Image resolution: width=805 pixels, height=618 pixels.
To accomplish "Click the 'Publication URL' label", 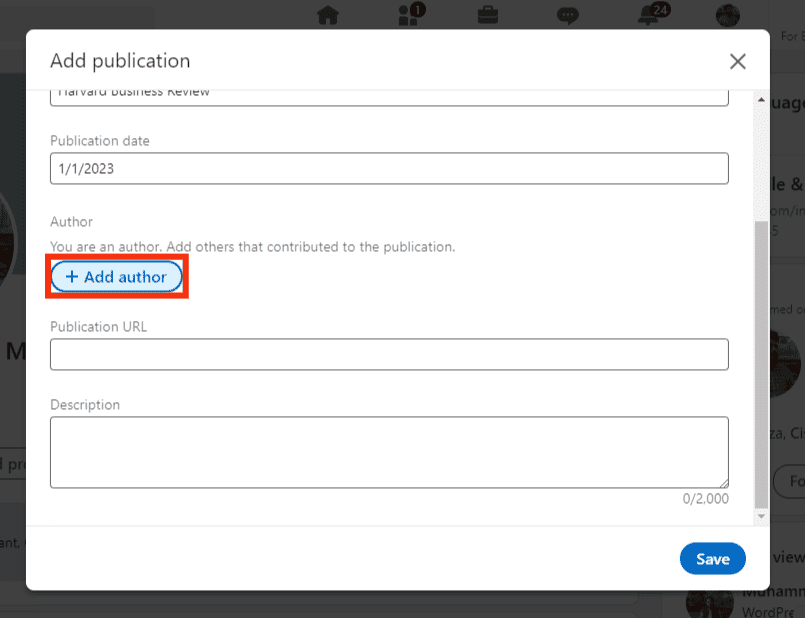I will [99, 326].
